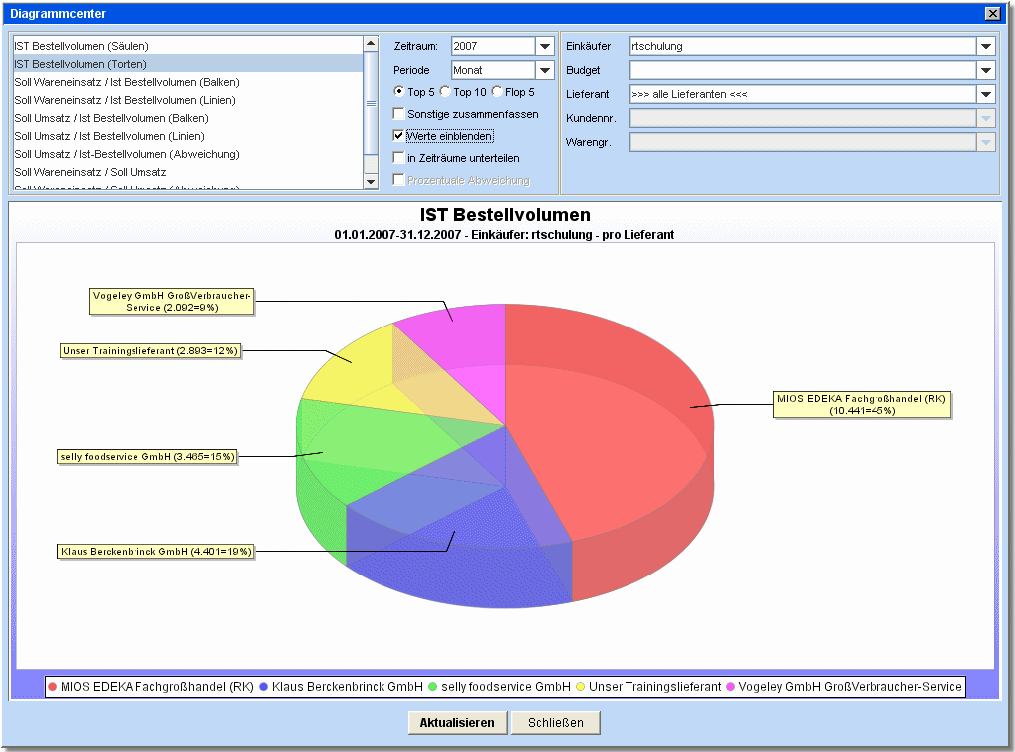Open the Zeitraum year dropdown
Screen dimensions: 1015x752
(x=544, y=47)
